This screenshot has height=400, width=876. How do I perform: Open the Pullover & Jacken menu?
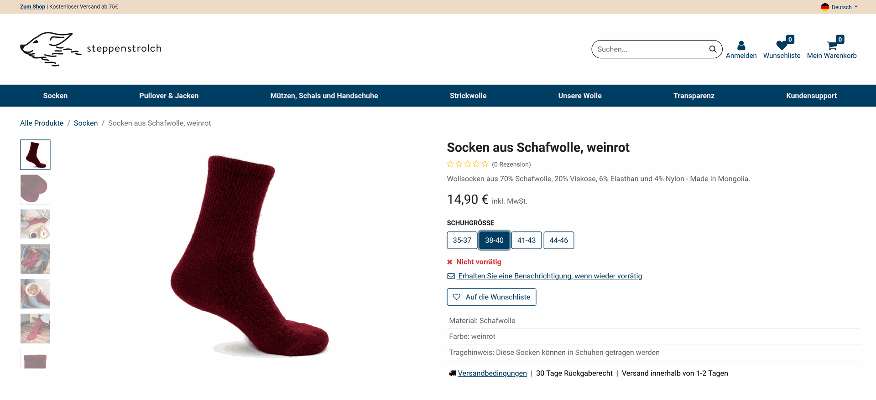pos(169,96)
